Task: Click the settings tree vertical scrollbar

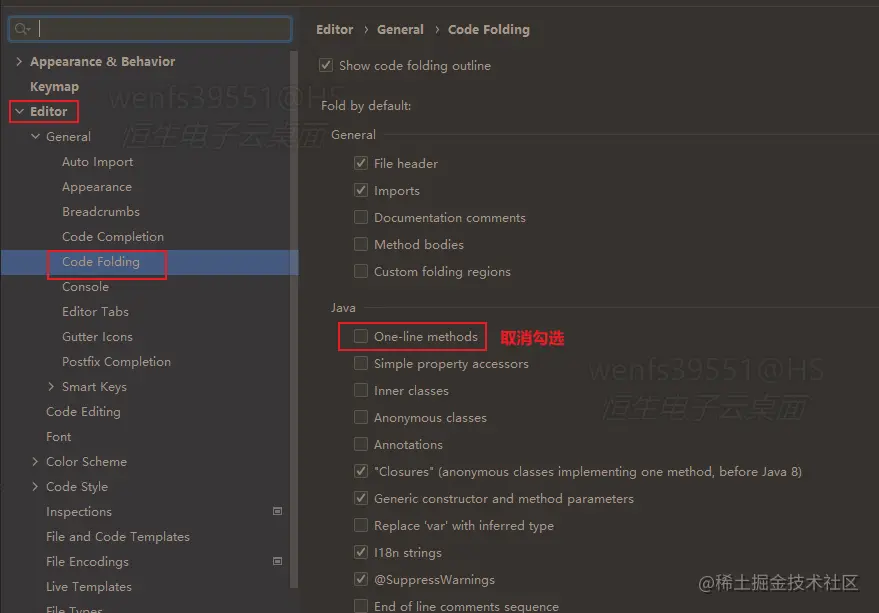Action: (x=294, y=320)
